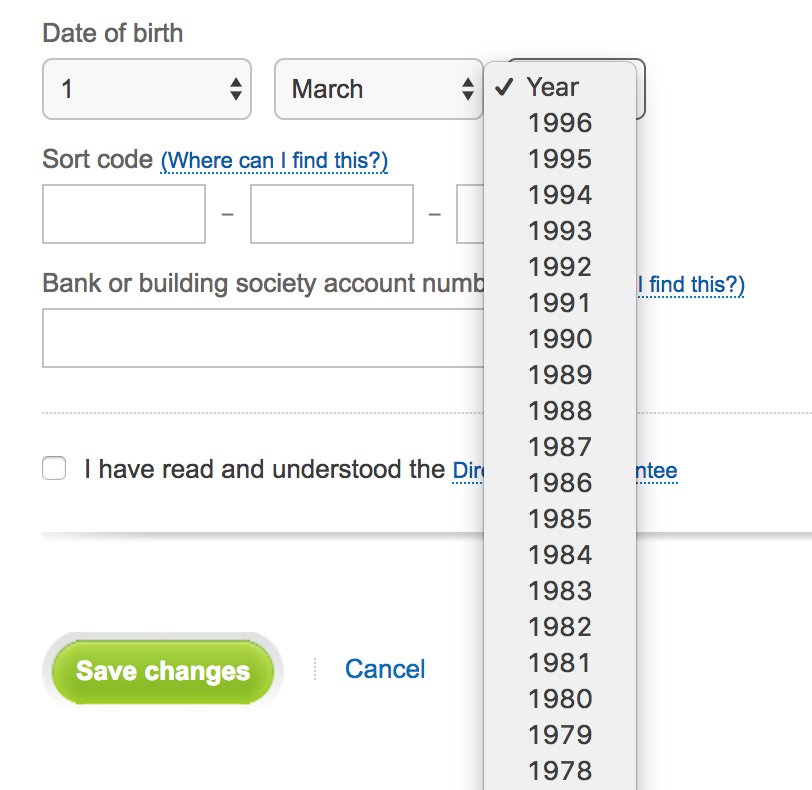Select year 1981 in dropdown list
Screen dimensions: 812x790
(560, 663)
